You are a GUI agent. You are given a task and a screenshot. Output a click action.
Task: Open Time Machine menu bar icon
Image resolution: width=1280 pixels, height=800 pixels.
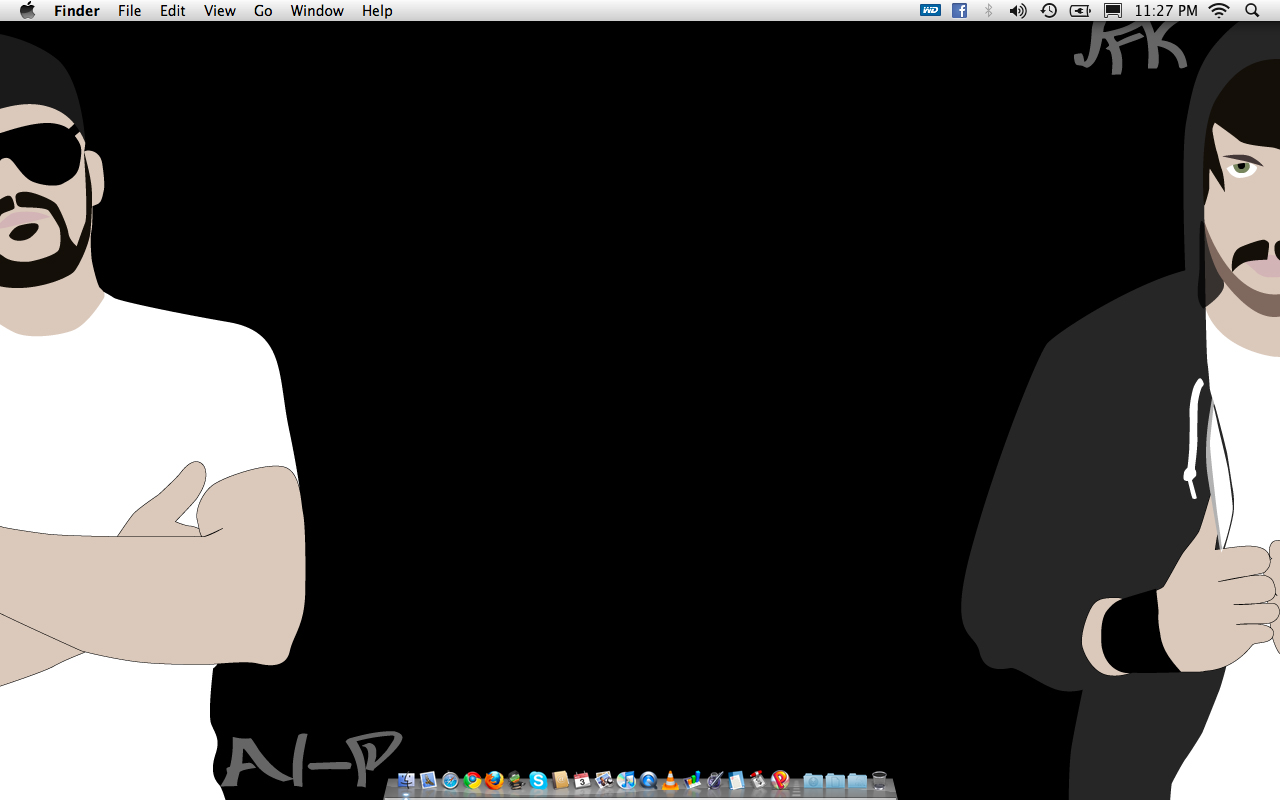[1048, 10]
